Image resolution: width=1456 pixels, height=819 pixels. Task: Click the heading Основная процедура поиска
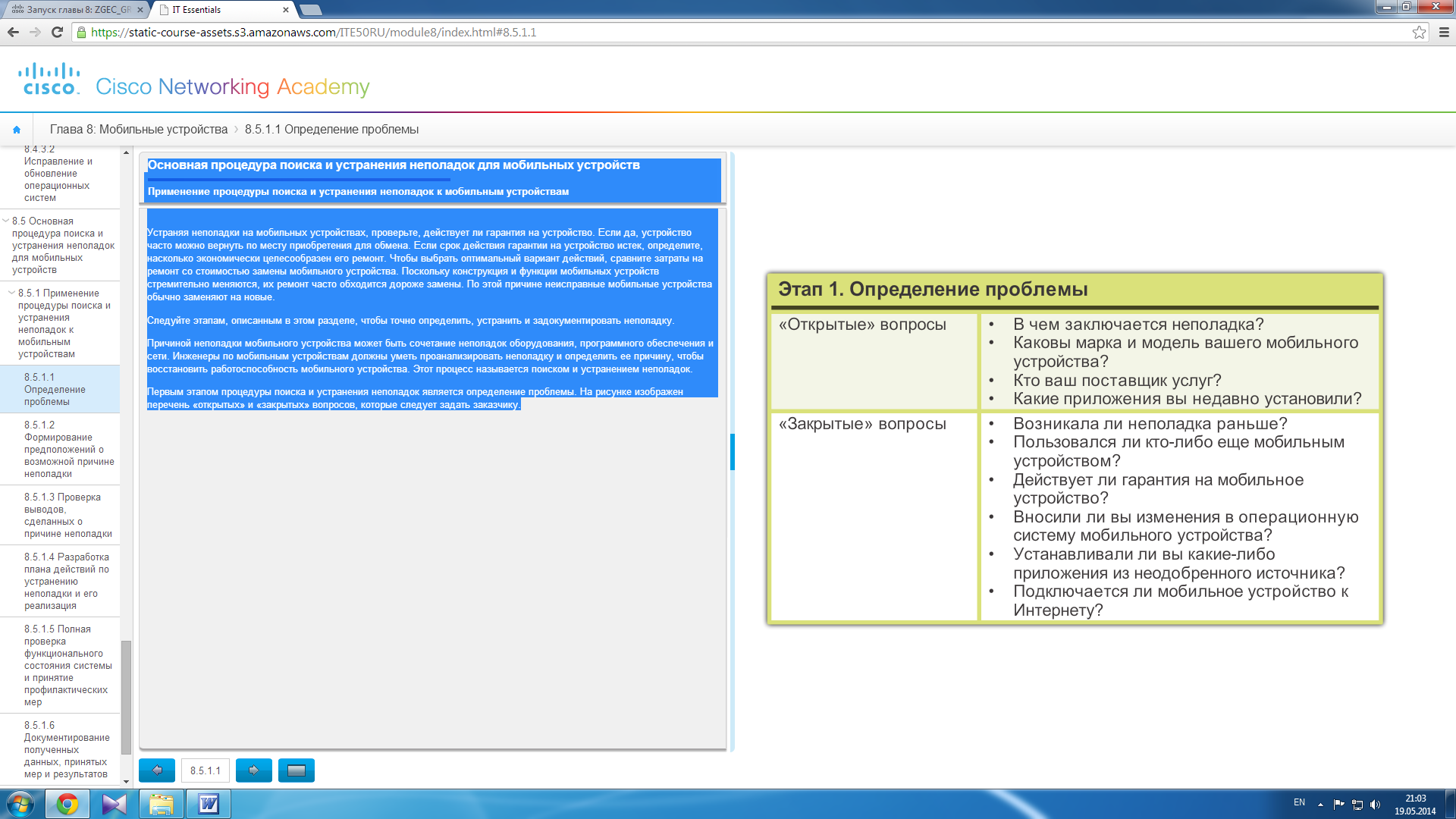point(394,165)
